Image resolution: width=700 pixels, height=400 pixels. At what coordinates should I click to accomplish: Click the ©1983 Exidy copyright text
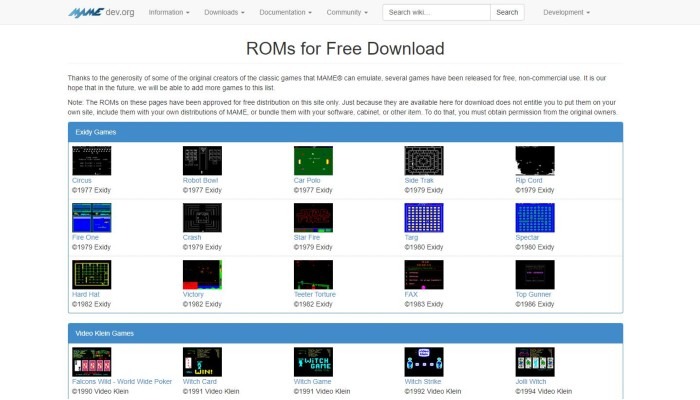(424, 304)
